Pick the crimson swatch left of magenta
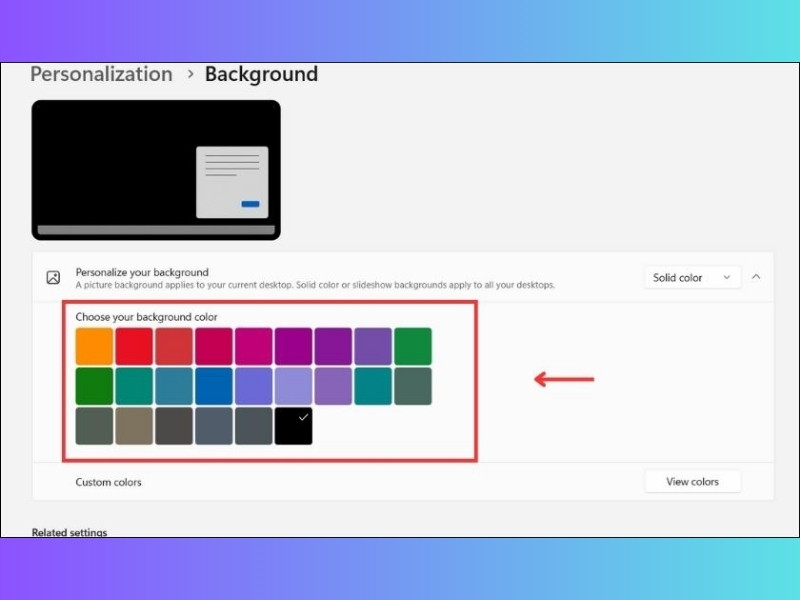This screenshot has width=800, height=600. 214,346
